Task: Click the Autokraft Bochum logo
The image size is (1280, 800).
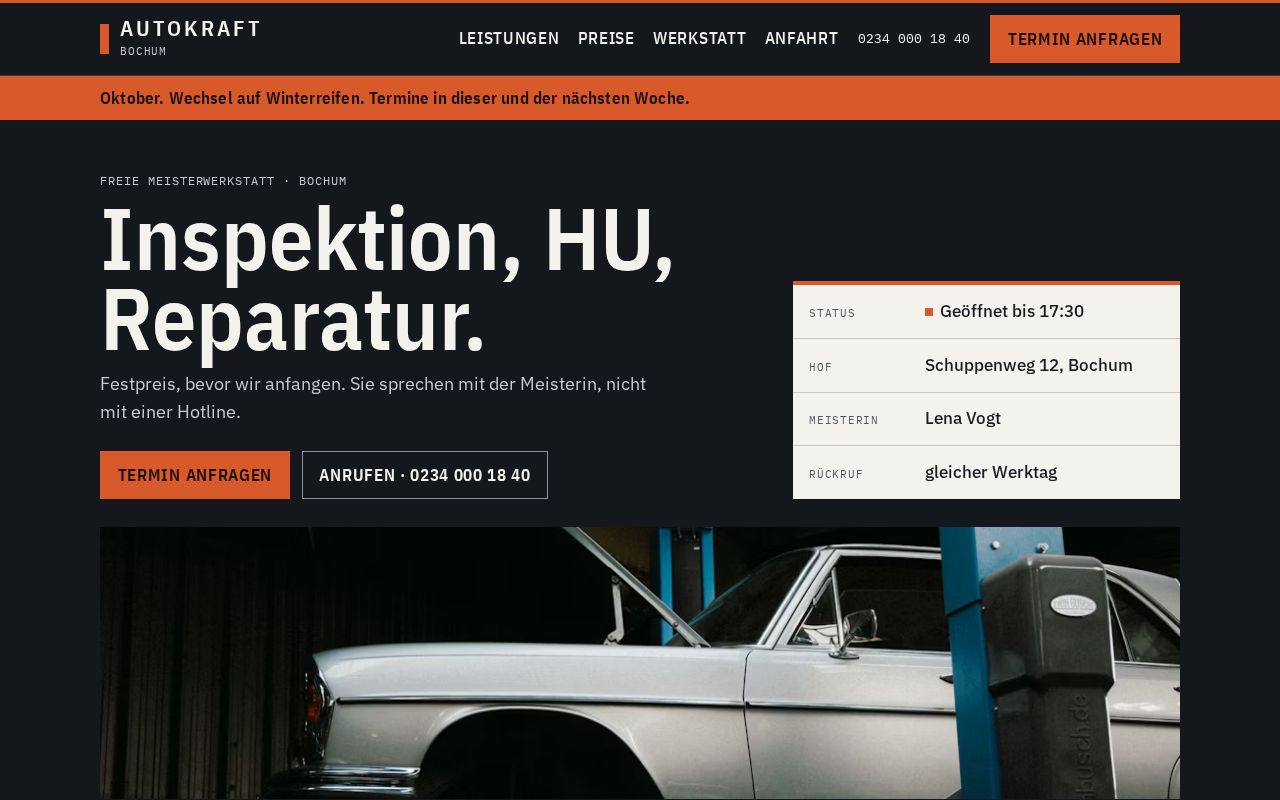Action: pyautogui.click(x=180, y=39)
